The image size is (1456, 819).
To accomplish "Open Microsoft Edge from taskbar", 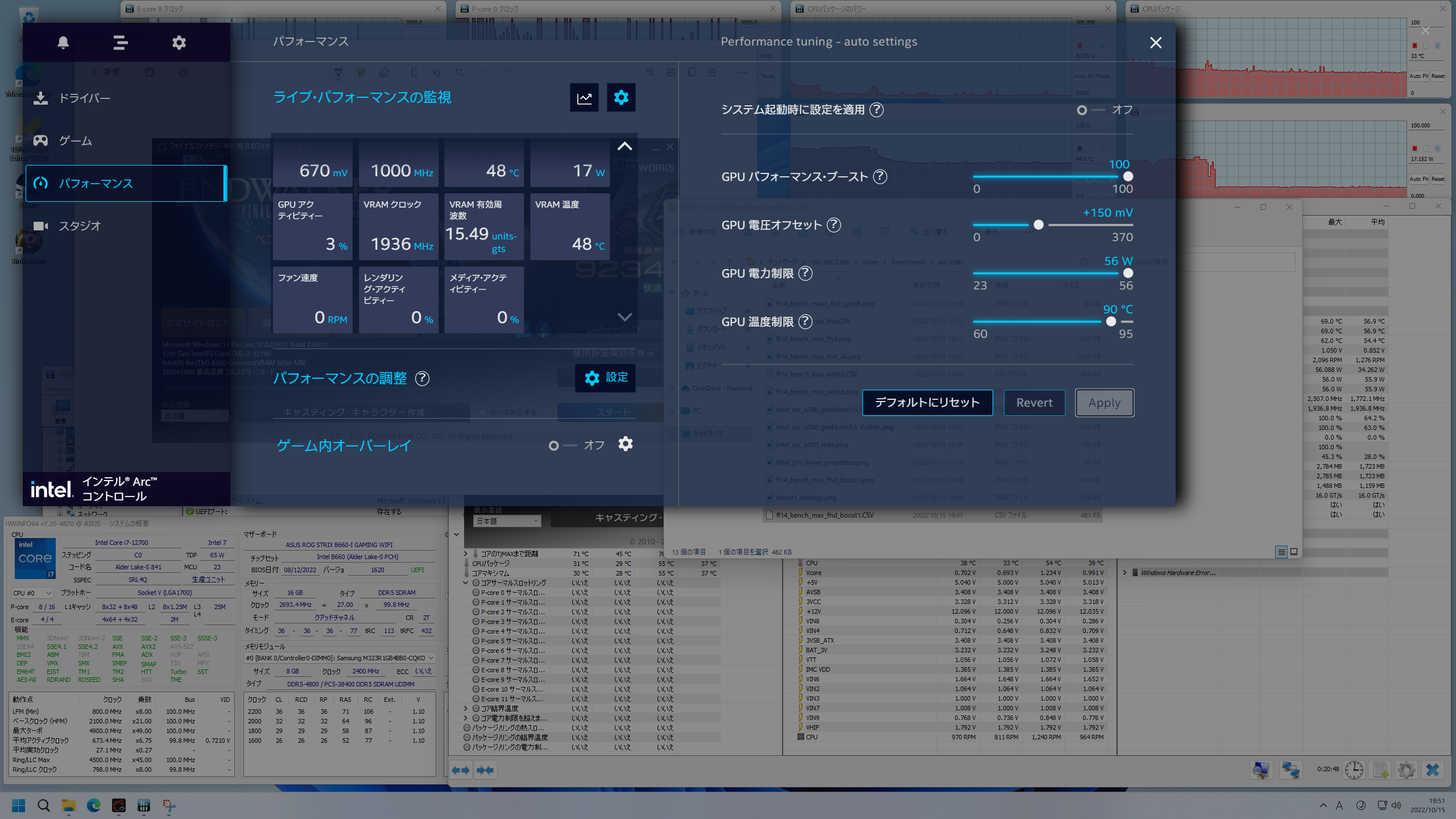I will [x=94, y=805].
